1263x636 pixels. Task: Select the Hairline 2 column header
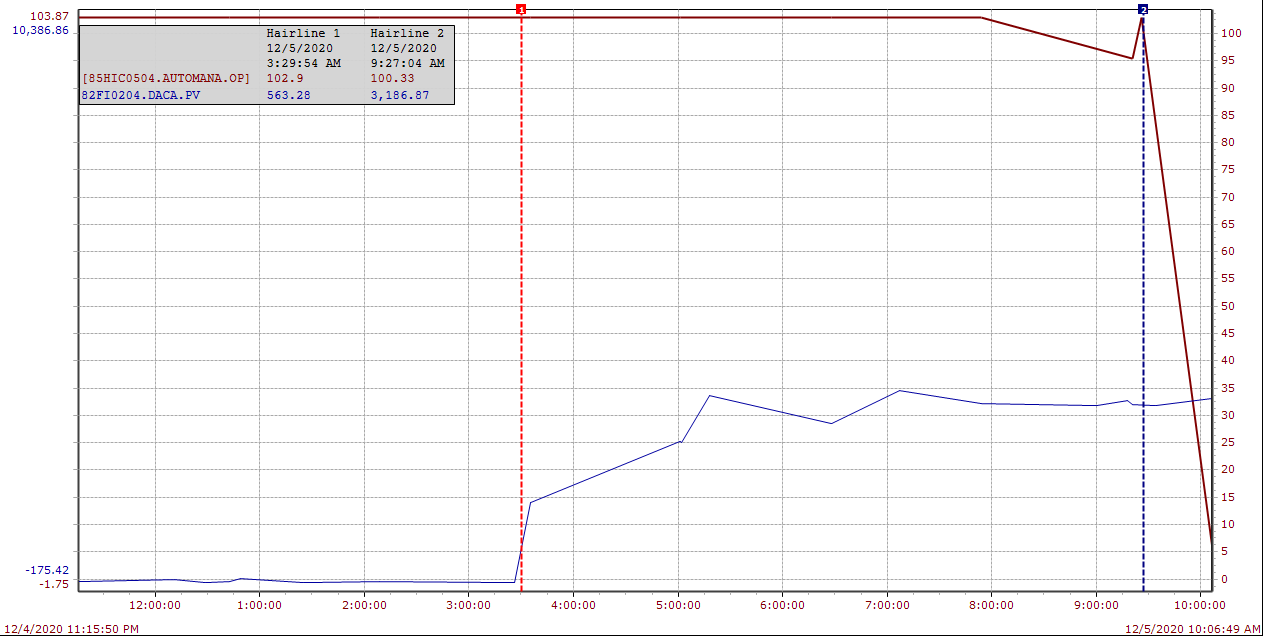(407, 33)
